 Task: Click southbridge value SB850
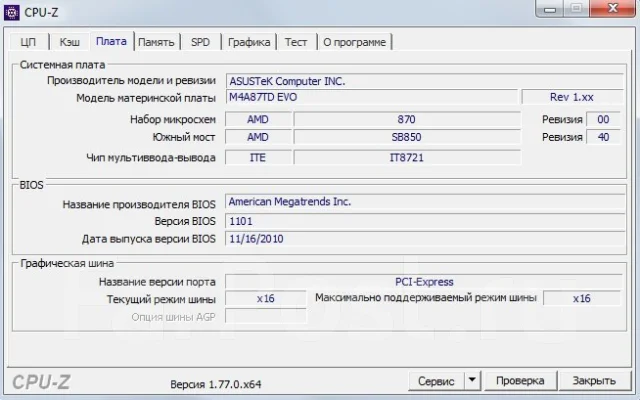click(x=407, y=137)
